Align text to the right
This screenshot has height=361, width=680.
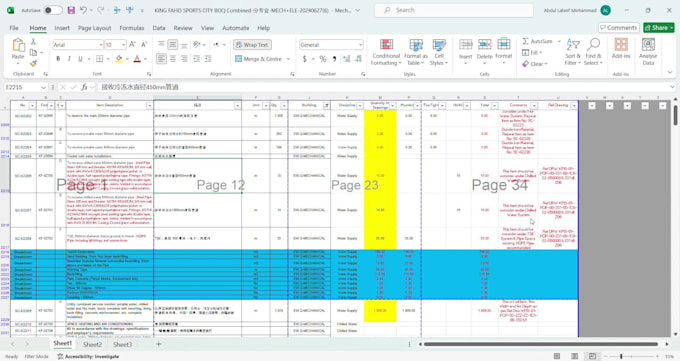click(x=184, y=59)
